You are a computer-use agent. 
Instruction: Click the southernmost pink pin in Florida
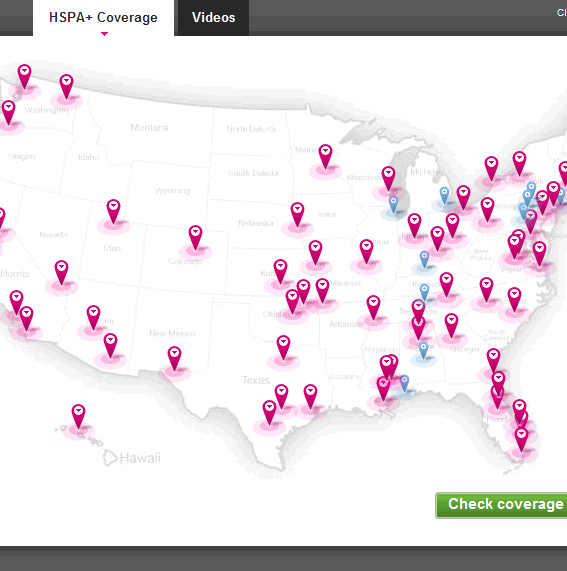(521, 440)
